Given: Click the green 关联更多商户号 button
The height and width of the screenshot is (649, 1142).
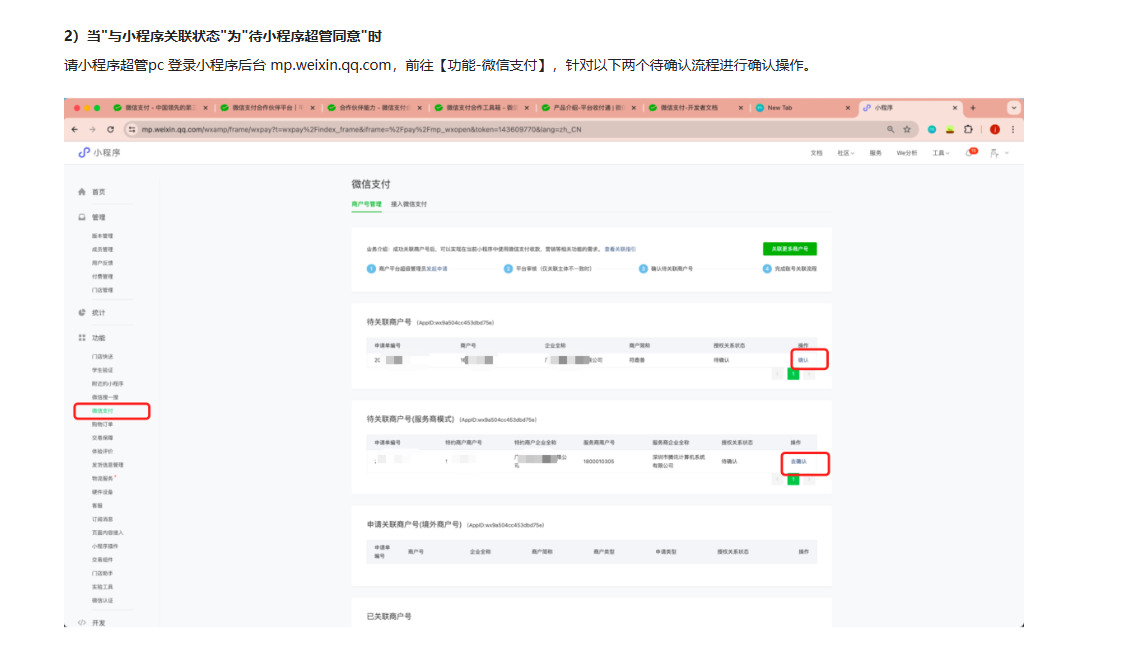Looking at the screenshot, I should tap(789, 249).
